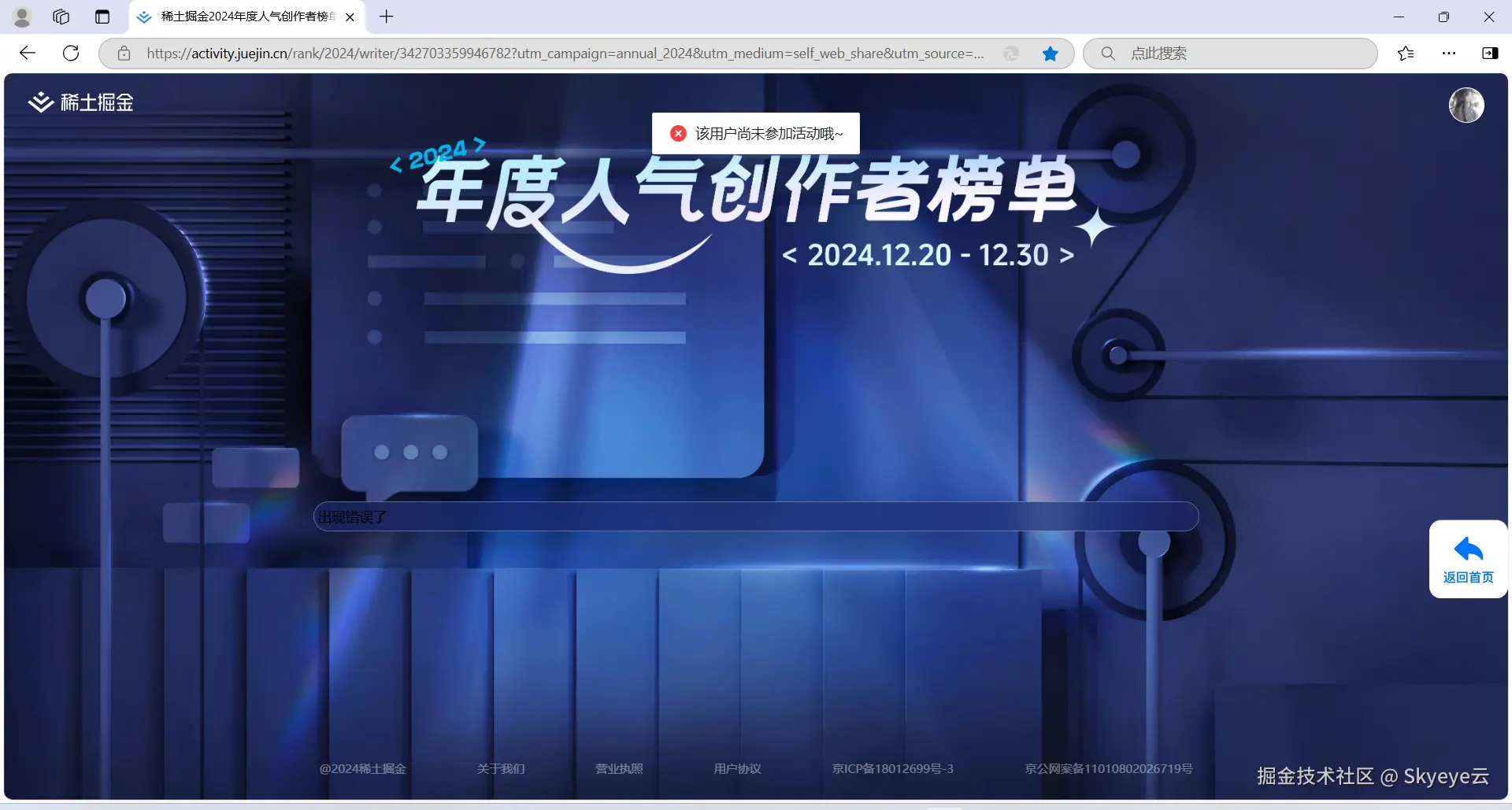Click the translate icon inside the address bar
This screenshot has width=1512, height=810.
[1010, 54]
